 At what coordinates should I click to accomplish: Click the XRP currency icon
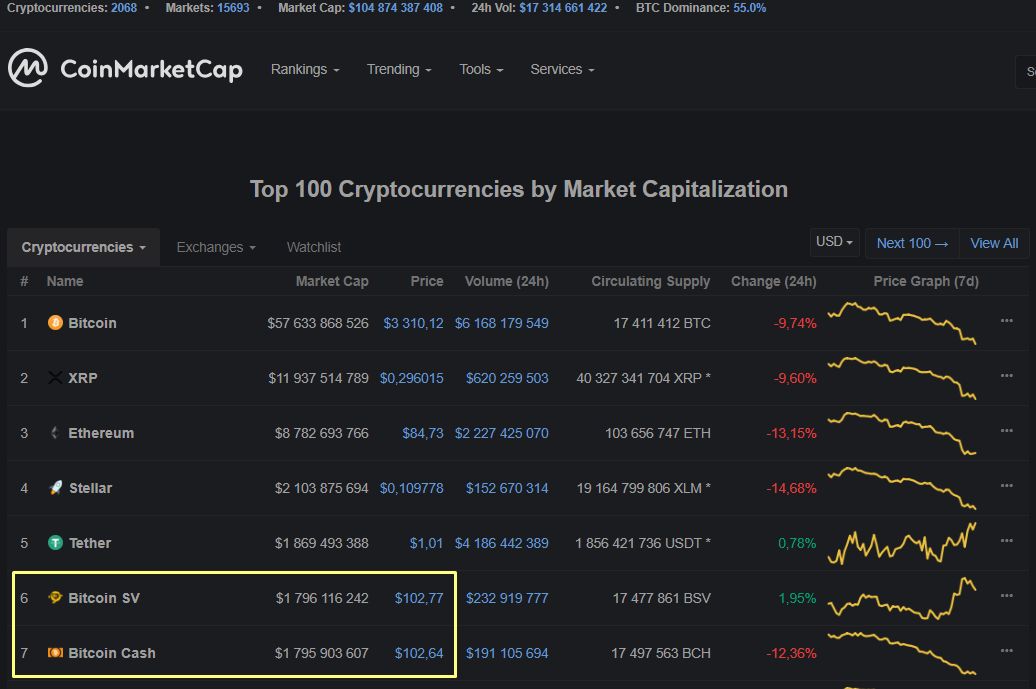54,378
